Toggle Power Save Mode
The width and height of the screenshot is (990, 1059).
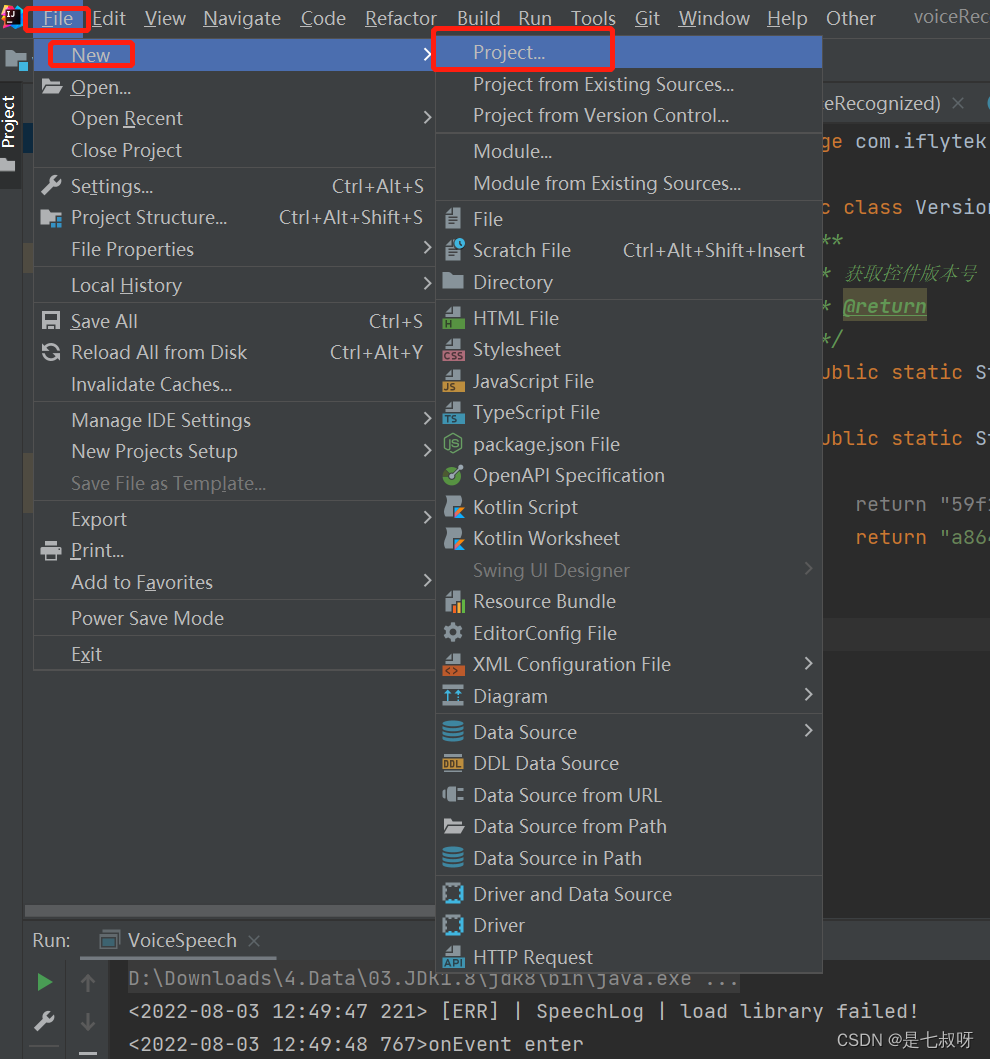(234, 618)
